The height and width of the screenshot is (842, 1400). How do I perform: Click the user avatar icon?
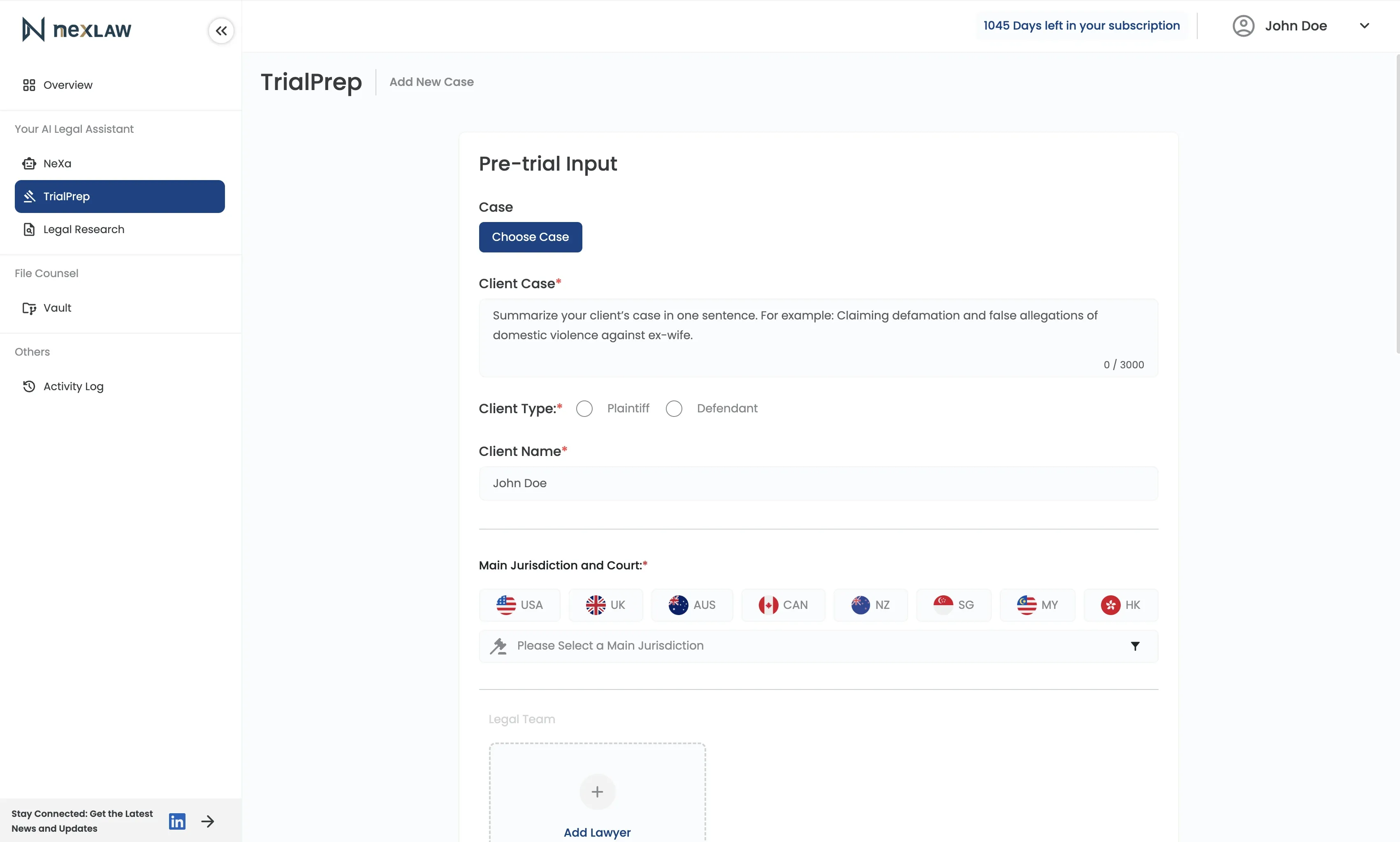click(x=1243, y=26)
